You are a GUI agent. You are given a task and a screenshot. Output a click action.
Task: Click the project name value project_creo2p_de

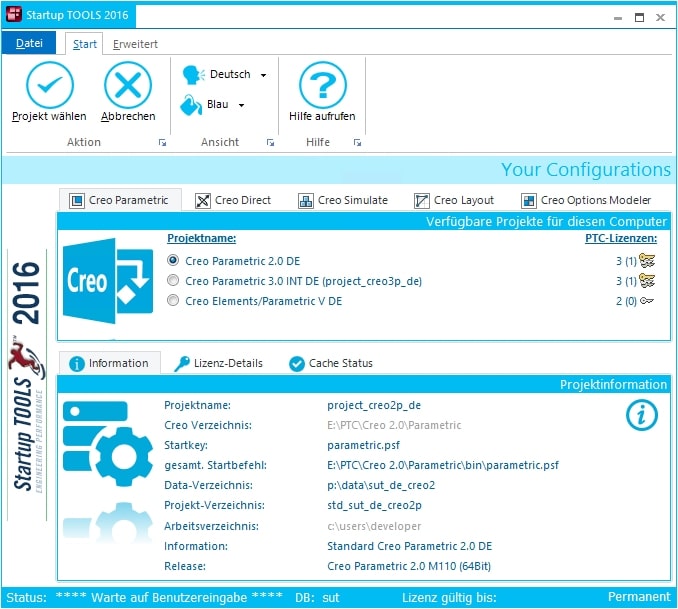click(374, 406)
